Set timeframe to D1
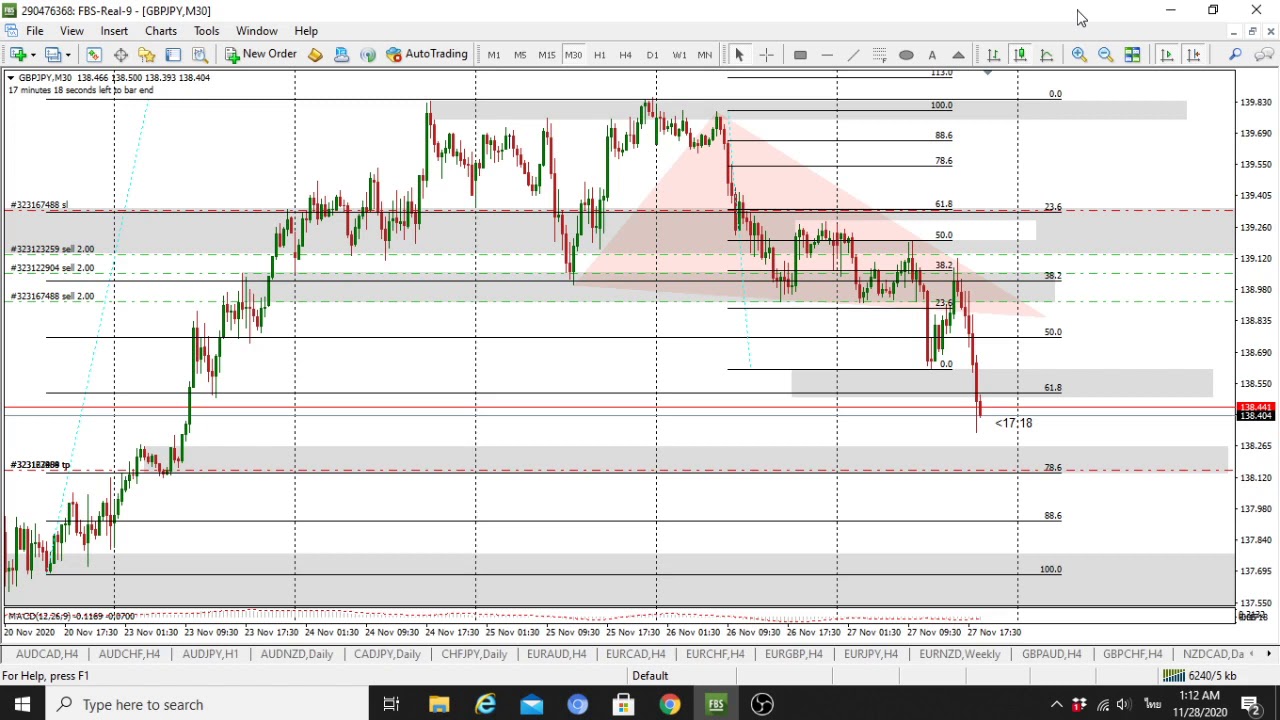 point(652,55)
